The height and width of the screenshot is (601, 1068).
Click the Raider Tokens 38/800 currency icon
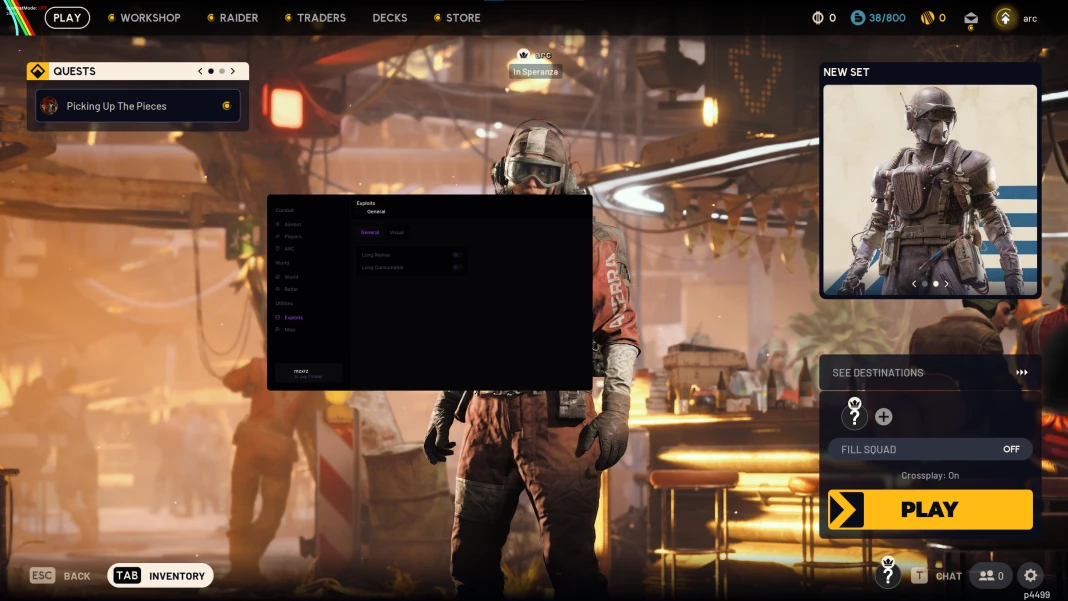pyautogui.click(x=858, y=18)
